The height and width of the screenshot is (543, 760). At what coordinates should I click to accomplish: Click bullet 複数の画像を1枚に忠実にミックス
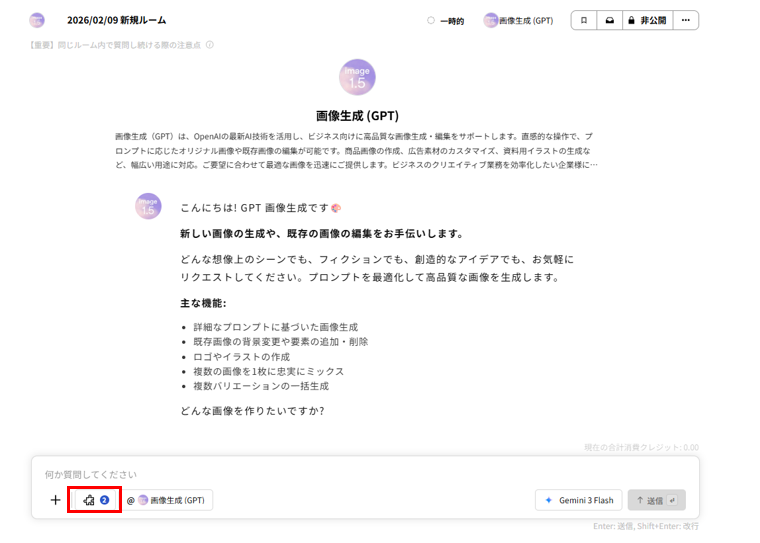click(x=269, y=371)
